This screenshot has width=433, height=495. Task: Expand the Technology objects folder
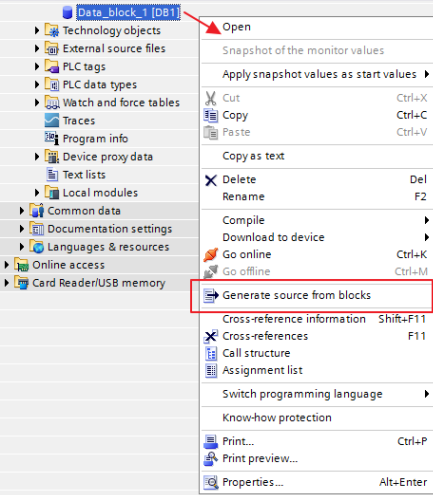point(37,31)
